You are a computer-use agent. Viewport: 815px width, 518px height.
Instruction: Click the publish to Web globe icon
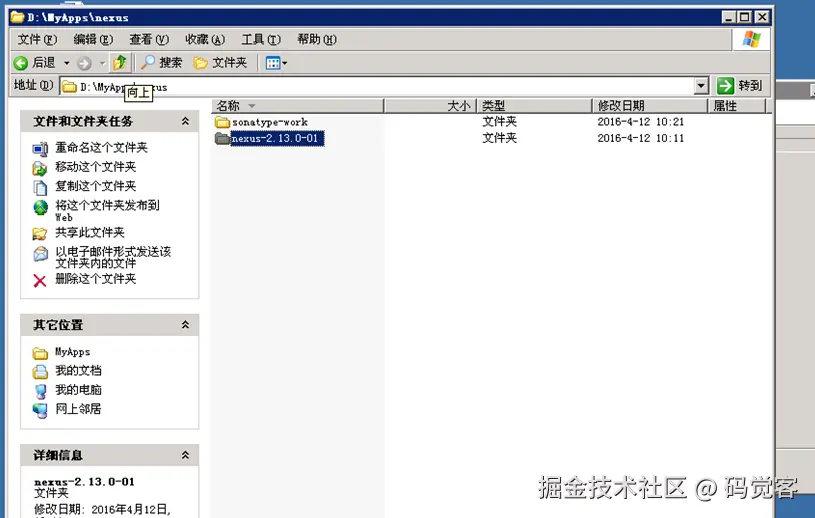(41, 207)
